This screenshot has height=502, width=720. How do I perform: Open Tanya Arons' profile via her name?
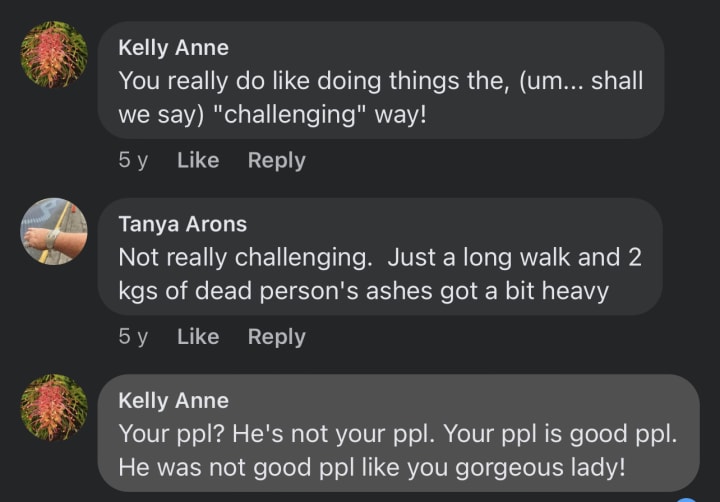(180, 223)
